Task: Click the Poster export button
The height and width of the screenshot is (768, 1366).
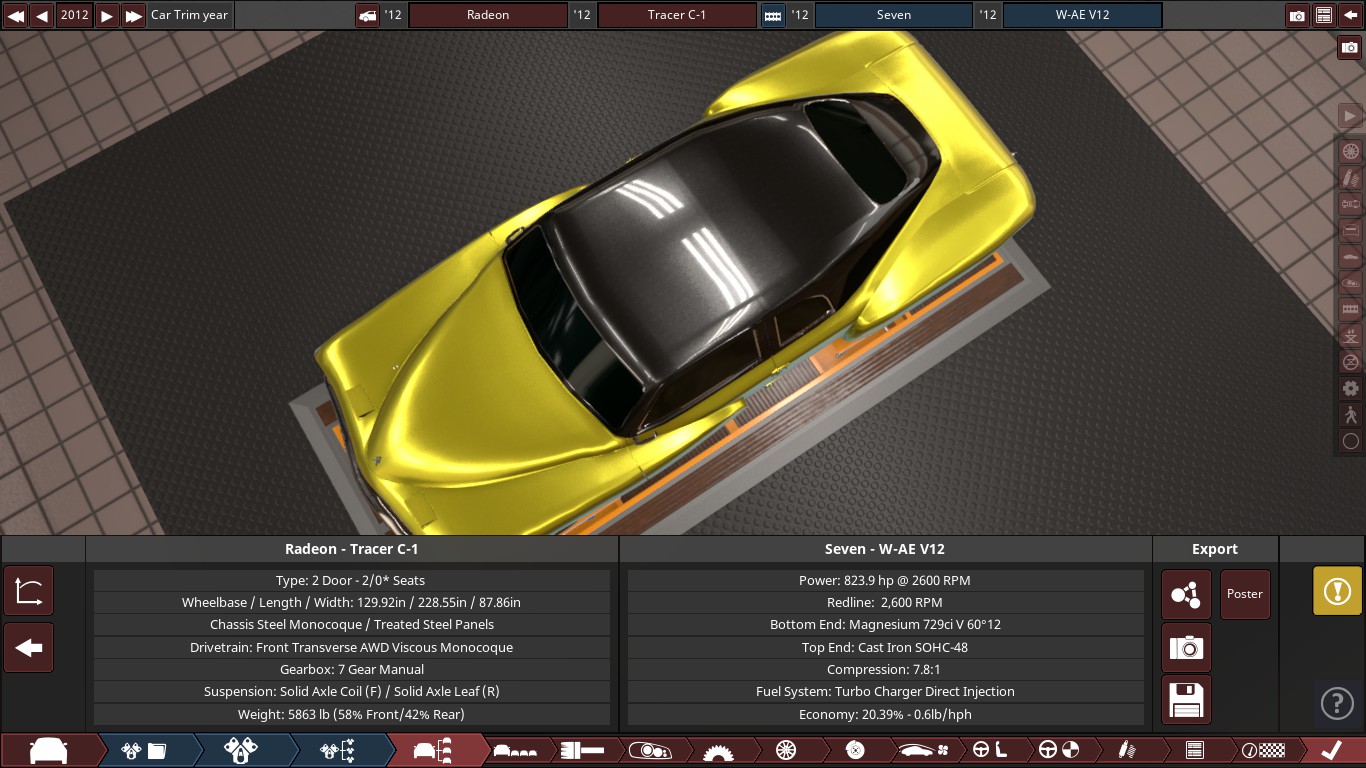Action: click(x=1245, y=594)
